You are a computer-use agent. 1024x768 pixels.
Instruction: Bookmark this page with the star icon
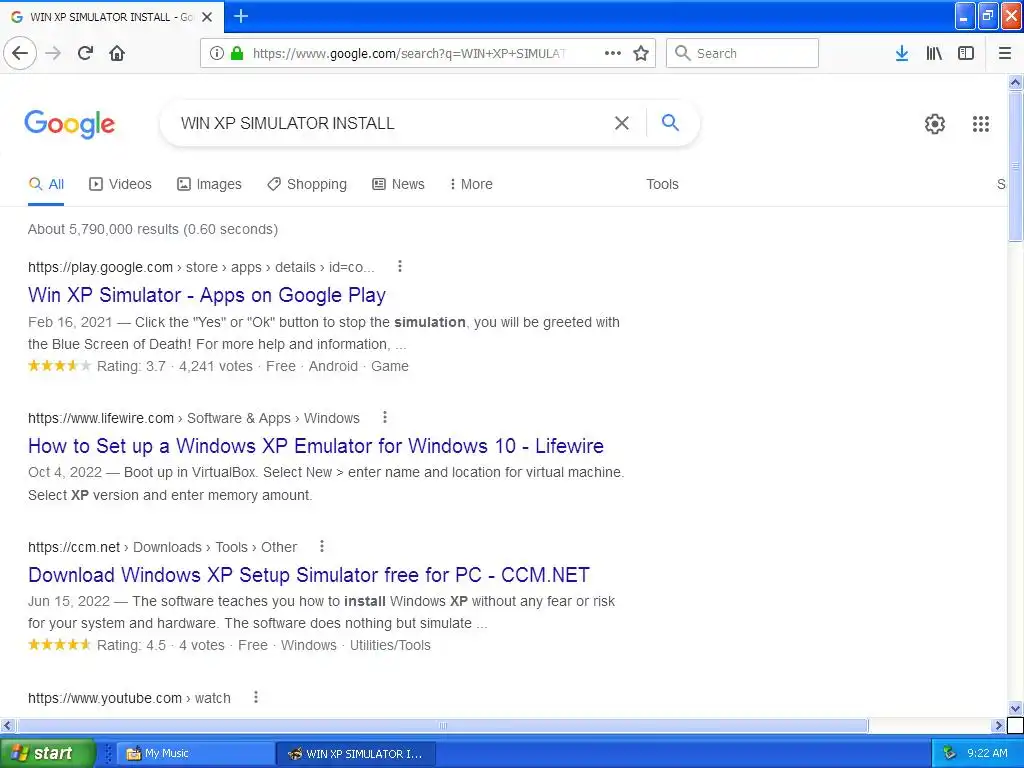pyautogui.click(x=641, y=54)
